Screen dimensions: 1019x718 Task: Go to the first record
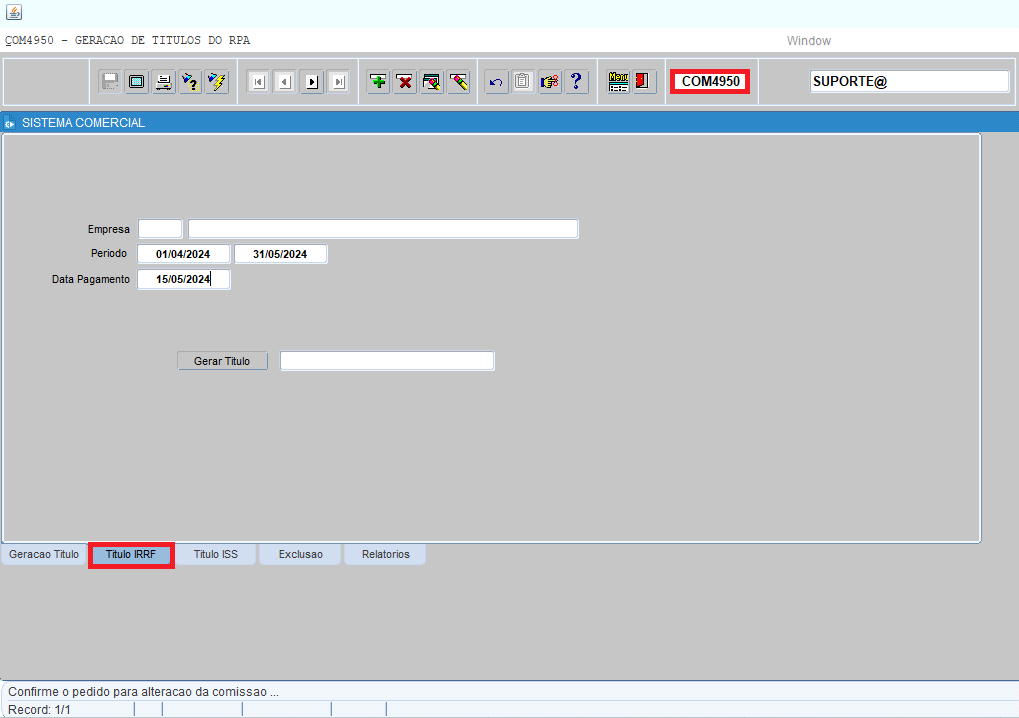tap(258, 82)
